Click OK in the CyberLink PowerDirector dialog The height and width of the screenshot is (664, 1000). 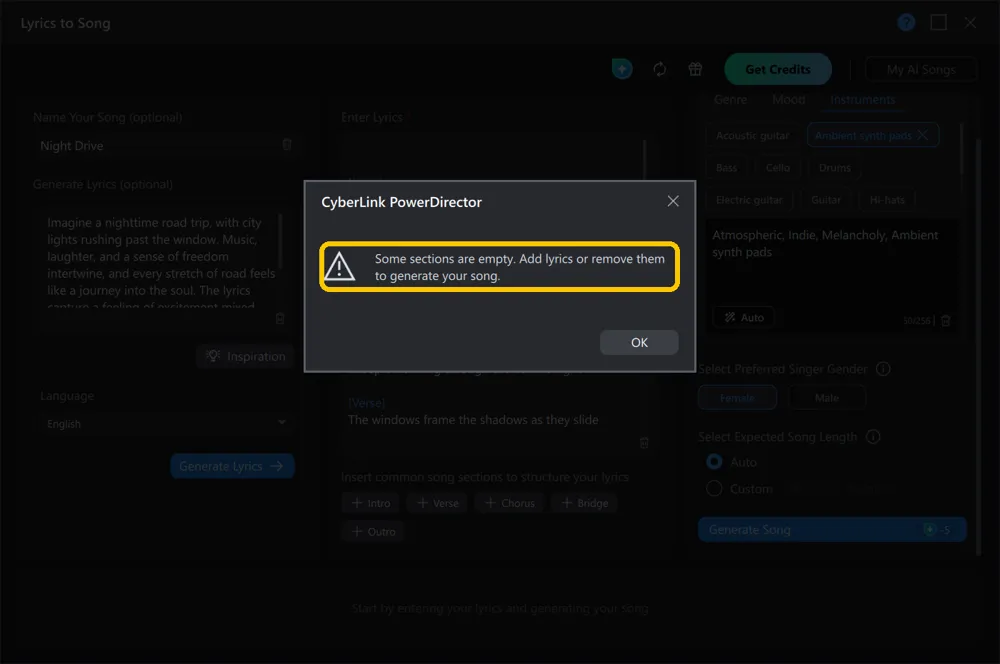pyautogui.click(x=638, y=343)
